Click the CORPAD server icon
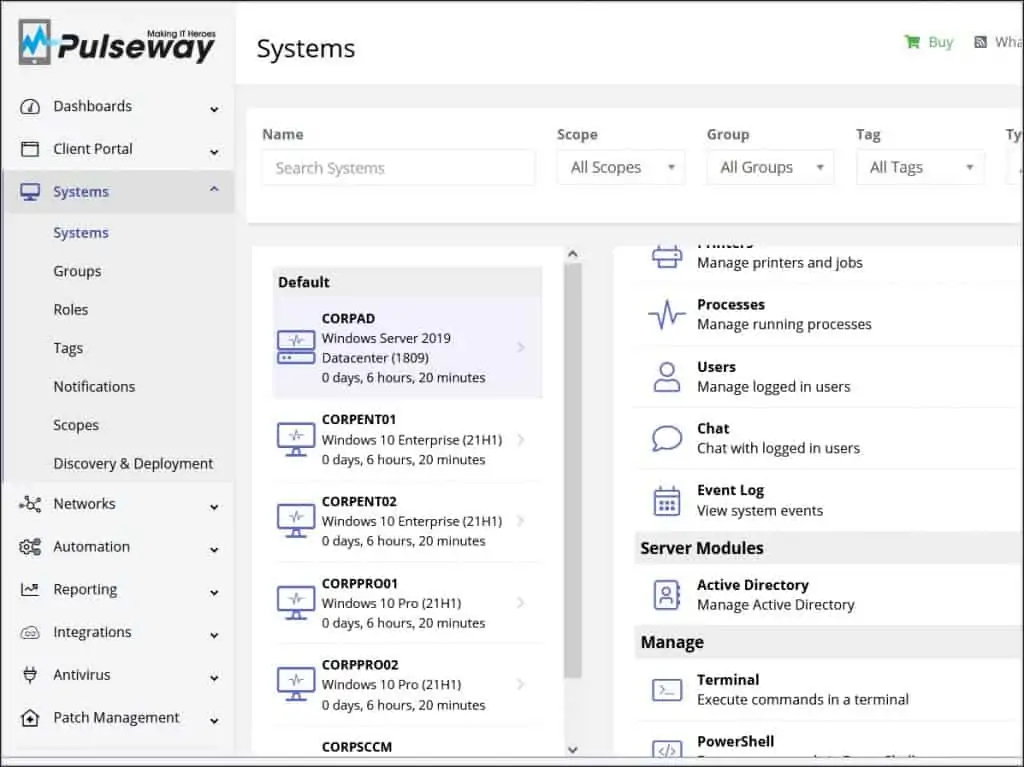The image size is (1024, 767). [x=296, y=348]
